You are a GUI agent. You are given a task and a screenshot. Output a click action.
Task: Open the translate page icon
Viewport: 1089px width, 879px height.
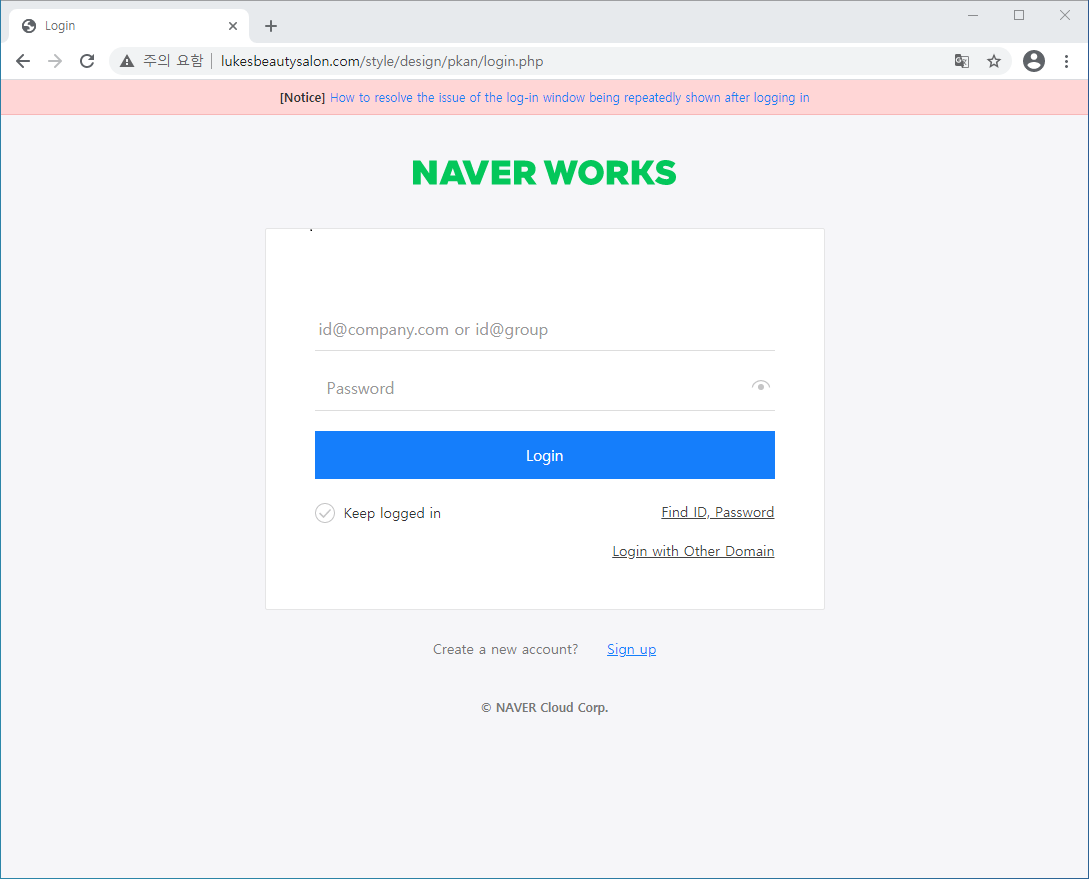962,61
